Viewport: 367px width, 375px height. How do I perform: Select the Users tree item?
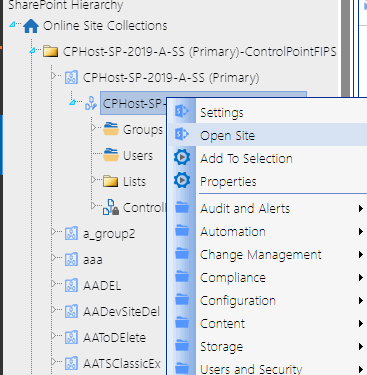coord(138,155)
